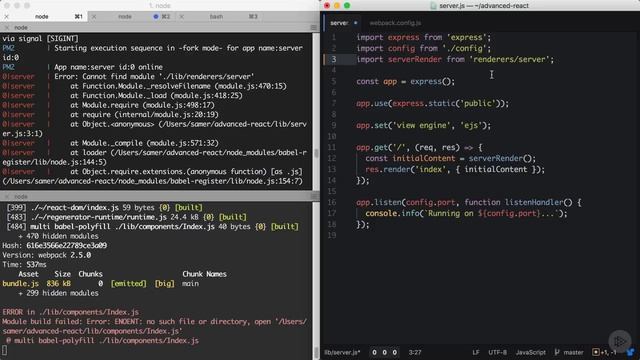640x360 pixels.
Task: Click the react-dom/index.js module line
Action: coord(104,208)
